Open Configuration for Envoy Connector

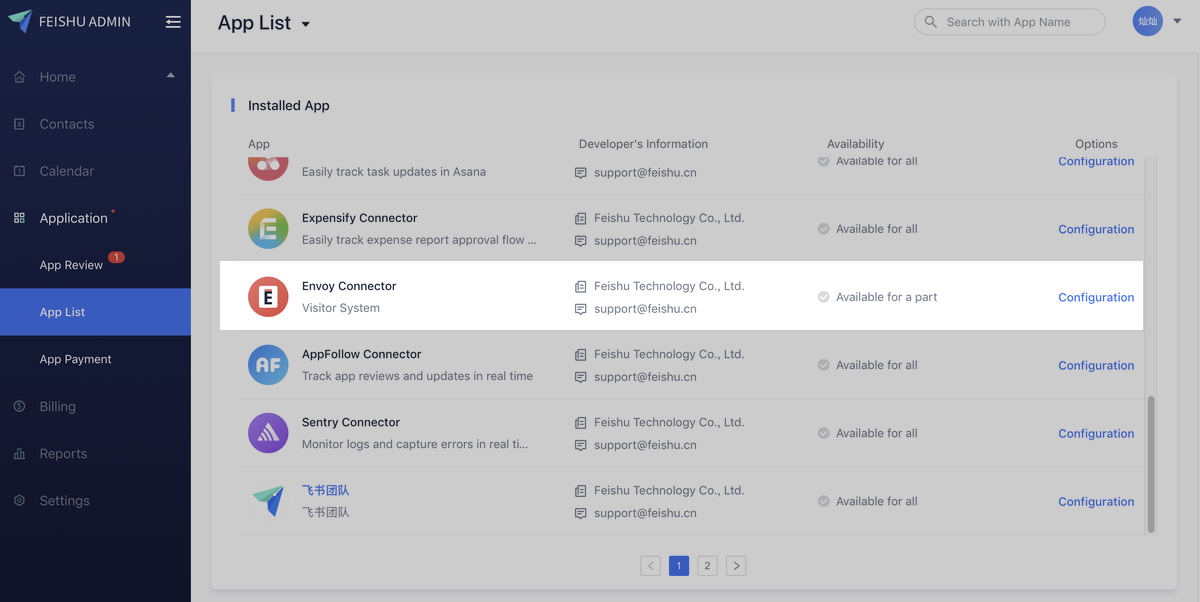point(1096,297)
